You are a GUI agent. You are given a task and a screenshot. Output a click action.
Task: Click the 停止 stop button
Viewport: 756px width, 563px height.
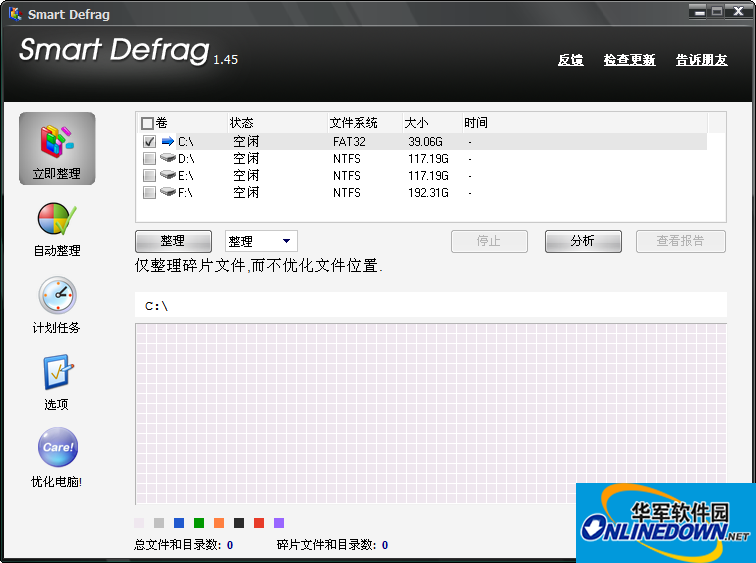click(489, 241)
